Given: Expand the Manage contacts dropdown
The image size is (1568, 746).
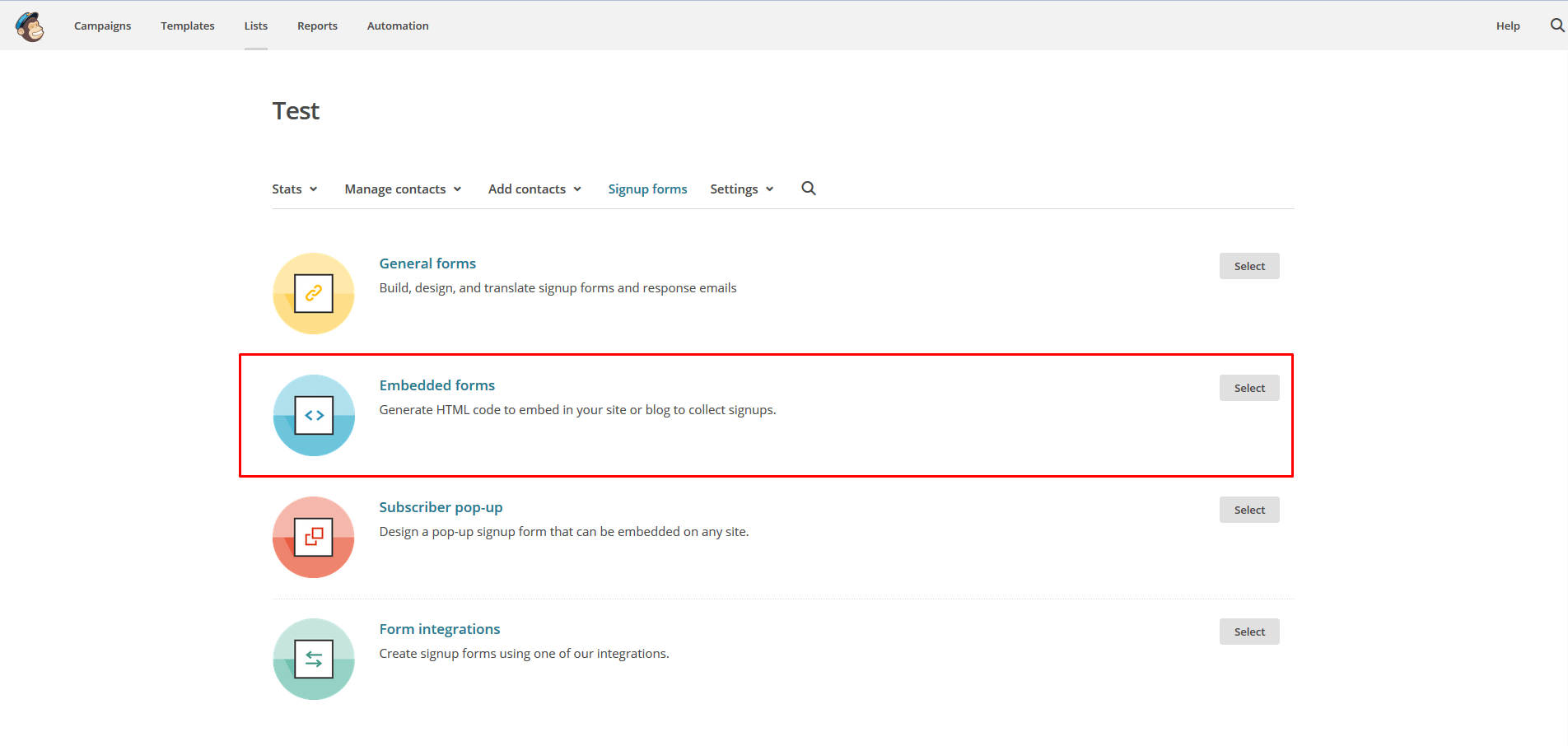Looking at the screenshot, I should [403, 189].
